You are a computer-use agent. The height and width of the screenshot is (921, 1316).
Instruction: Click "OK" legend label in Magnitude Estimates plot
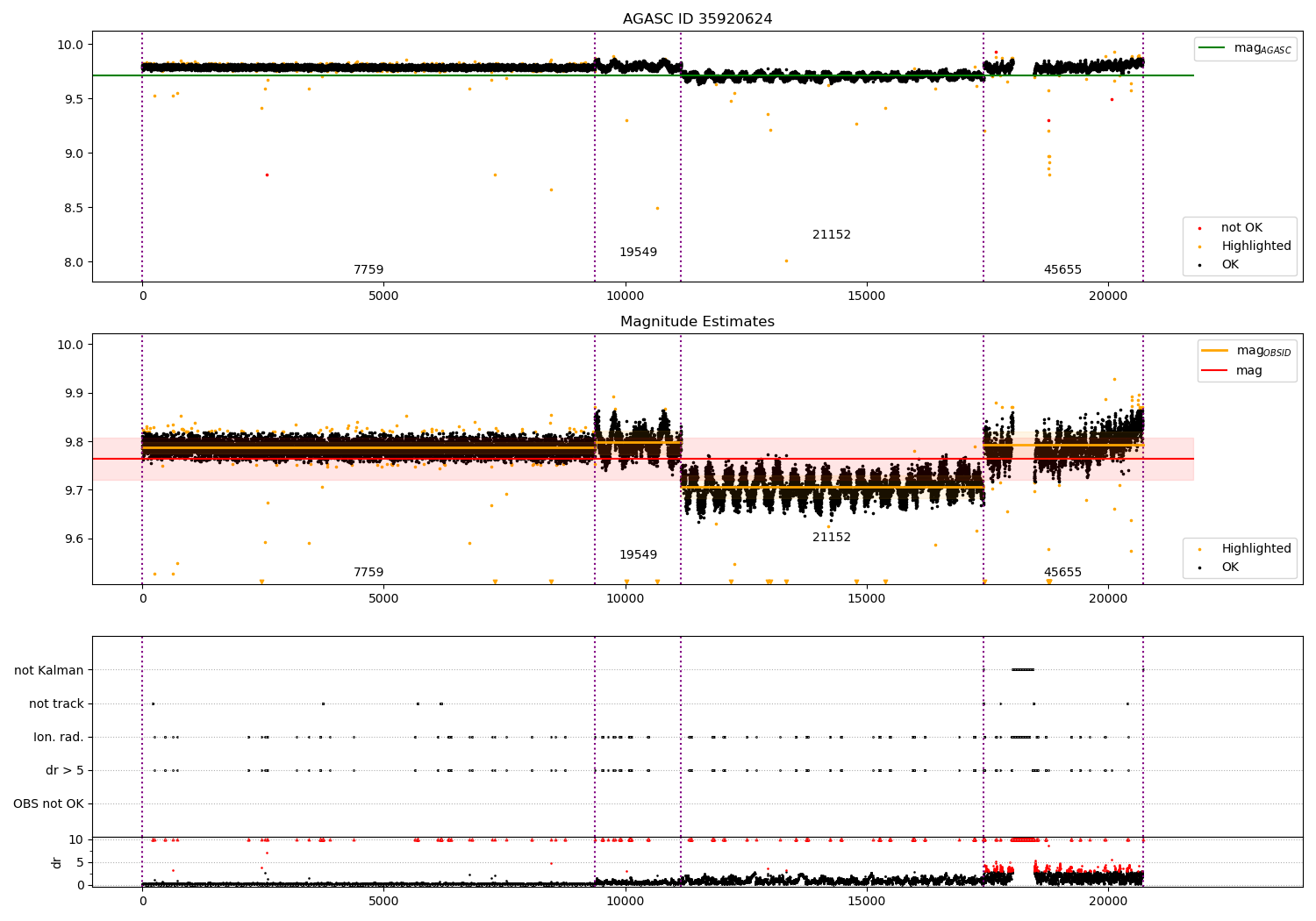point(1230,568)
